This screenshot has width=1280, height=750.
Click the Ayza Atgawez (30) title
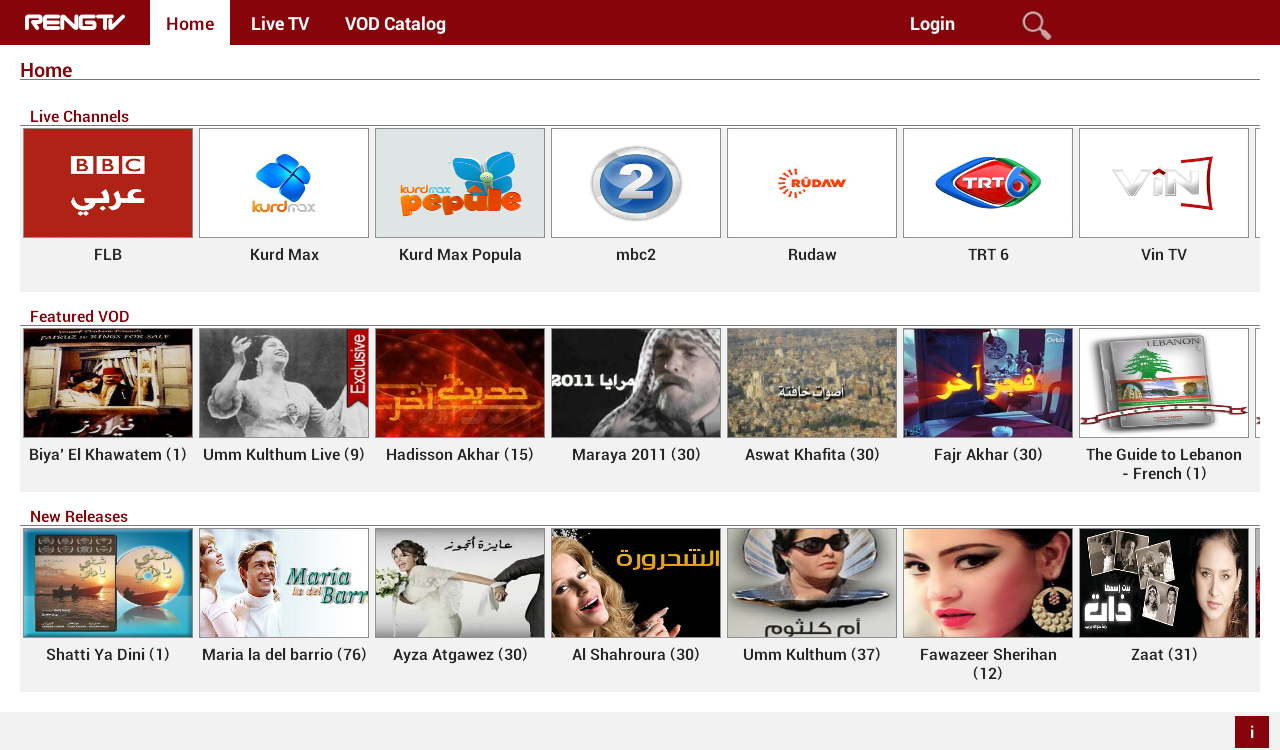tap(460, 655)
